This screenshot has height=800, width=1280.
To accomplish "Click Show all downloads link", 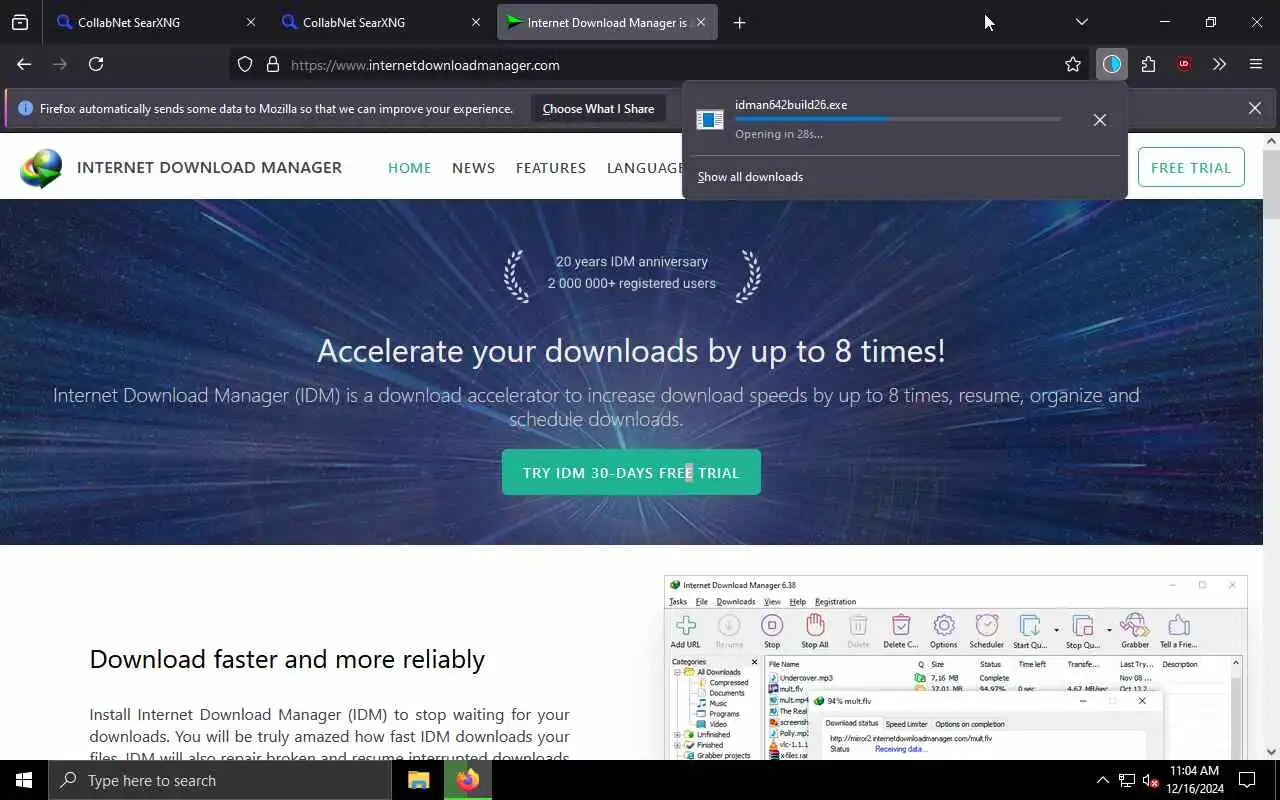I will (750, 177).
